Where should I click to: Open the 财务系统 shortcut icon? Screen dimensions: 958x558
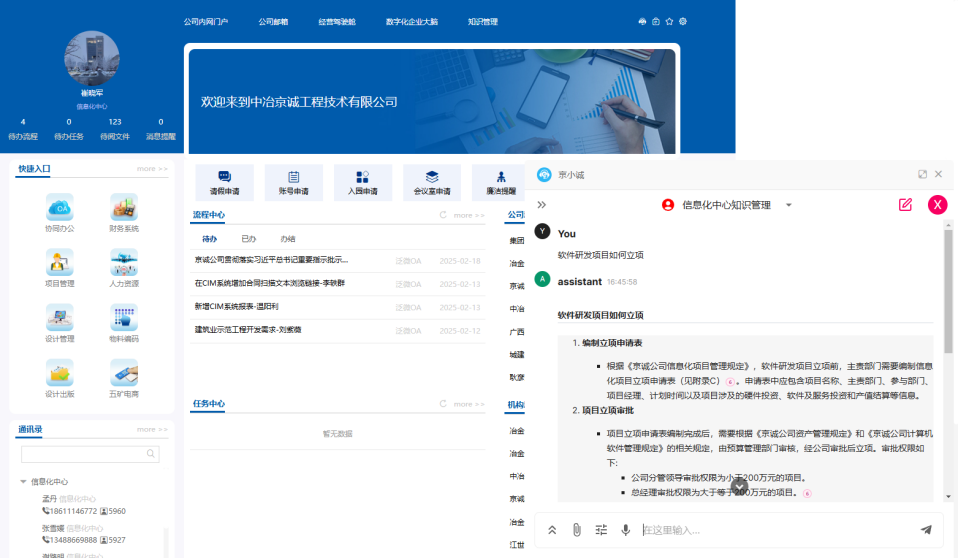click(124, 207)
